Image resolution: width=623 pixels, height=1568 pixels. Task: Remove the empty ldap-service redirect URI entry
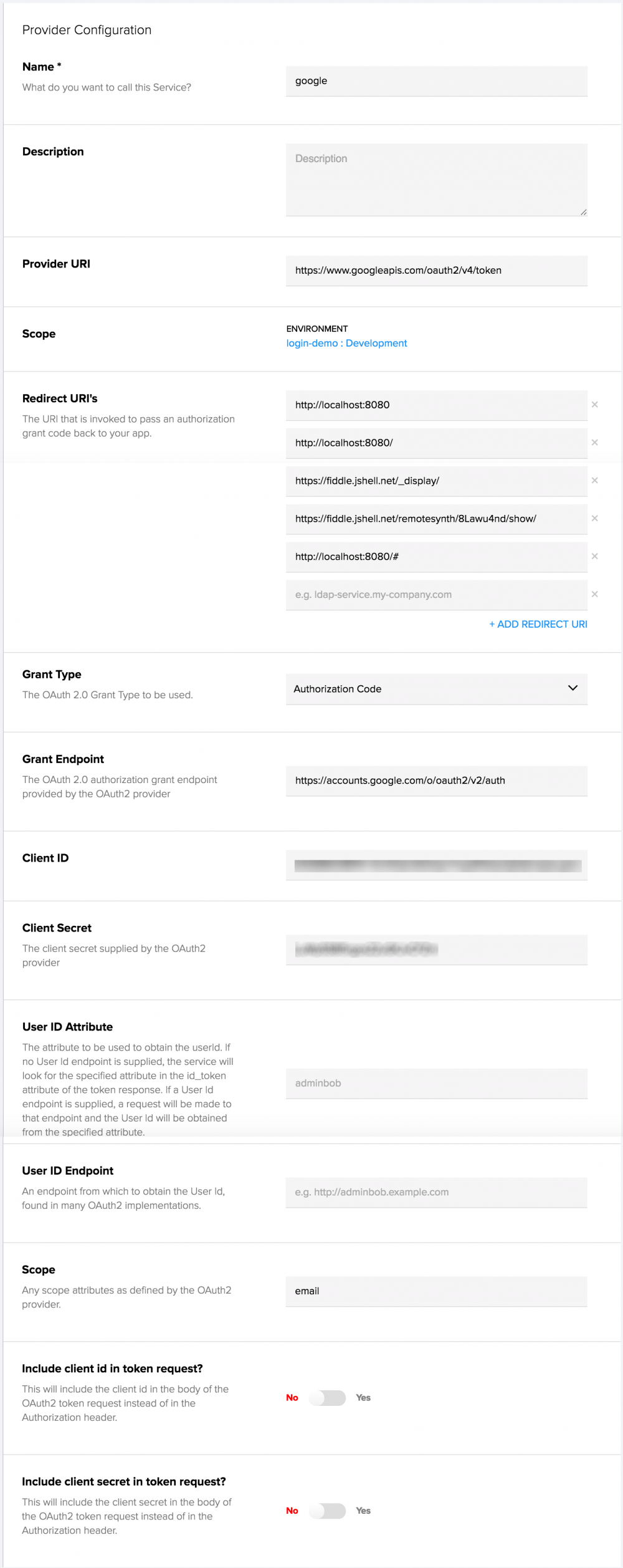pyautogui.click(x=595, y=594)
